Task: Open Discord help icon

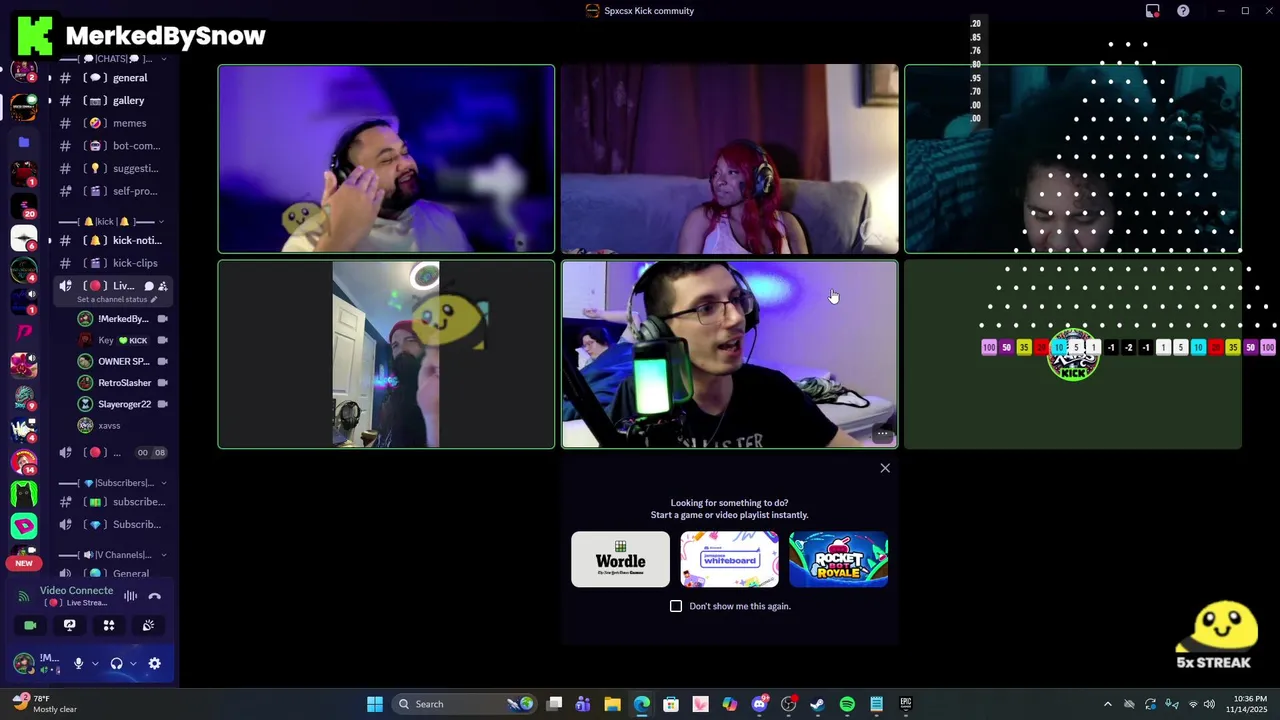Action: click(1183, 11)
